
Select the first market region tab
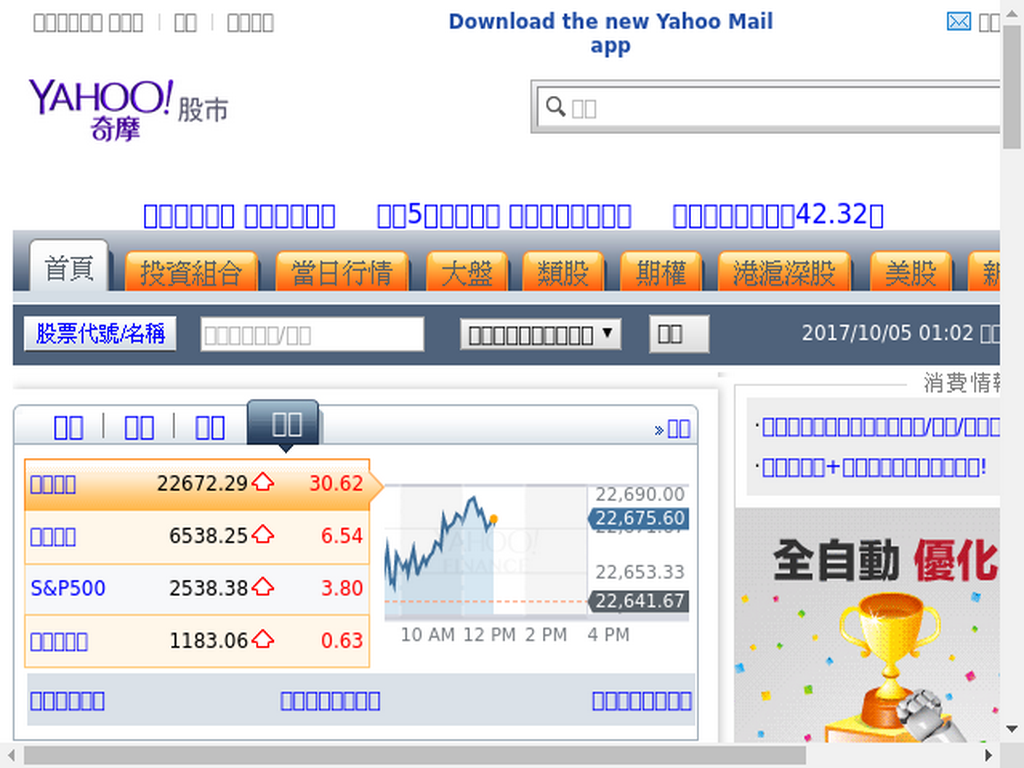point(68,427)
